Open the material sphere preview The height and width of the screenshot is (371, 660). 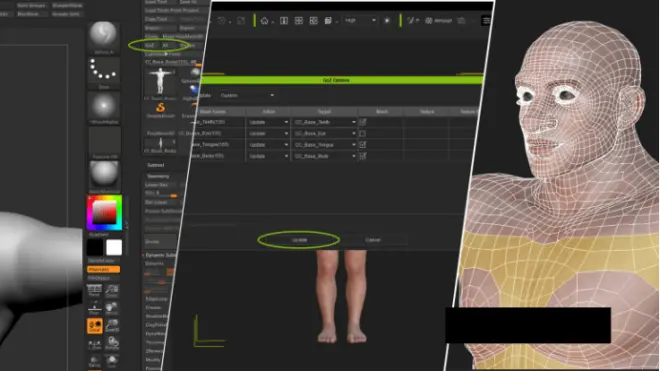(104, 174)
